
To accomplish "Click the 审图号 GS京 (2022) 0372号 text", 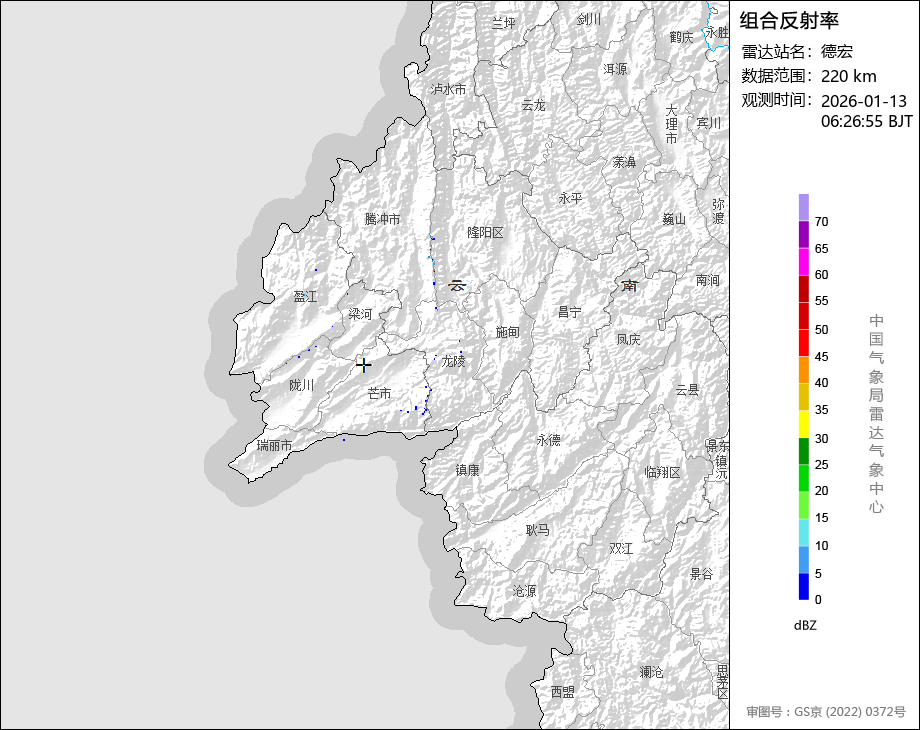I will click(825, 712).
